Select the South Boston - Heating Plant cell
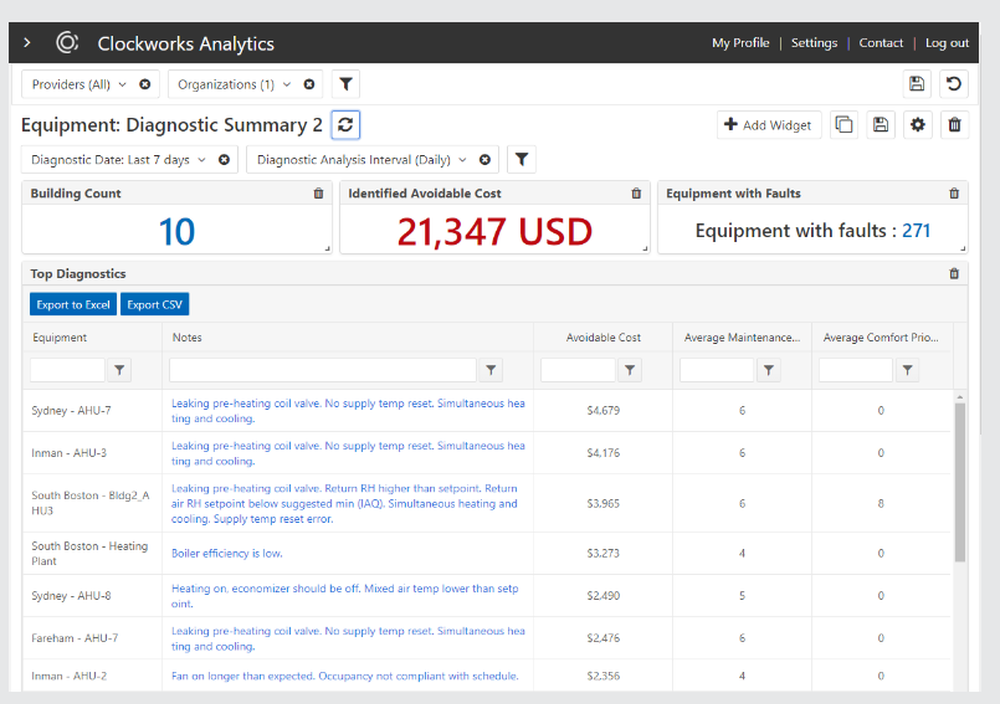The image size is (1000, 704). (x=90, y=554)
